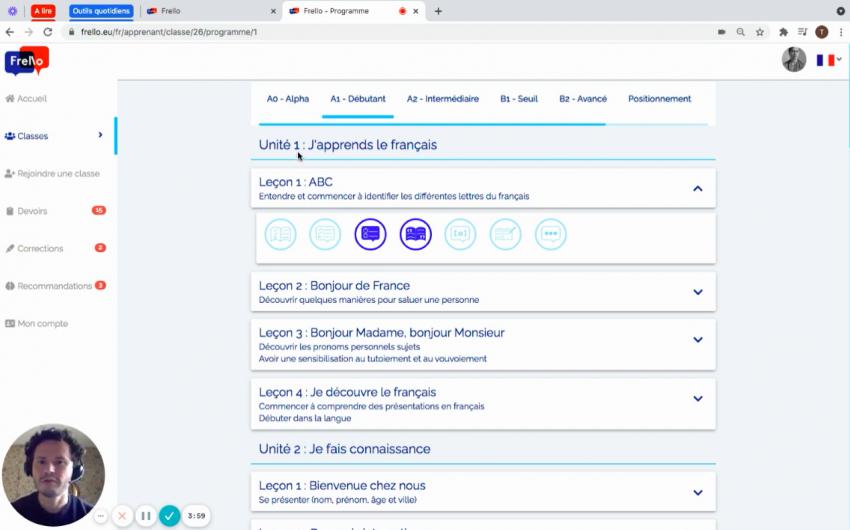This screenshot has height=530, width=850.
Task: Click the purple gear extension tab icon
Action: click(12, 11)
